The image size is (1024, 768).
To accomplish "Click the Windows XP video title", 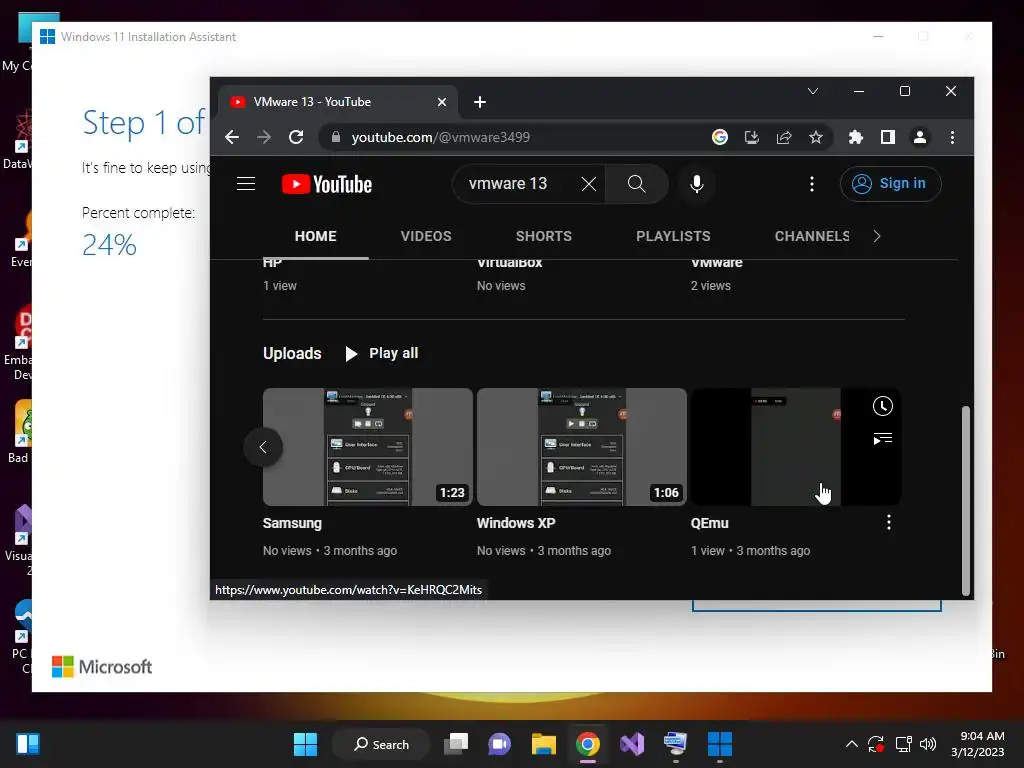I will pos(516,523).
